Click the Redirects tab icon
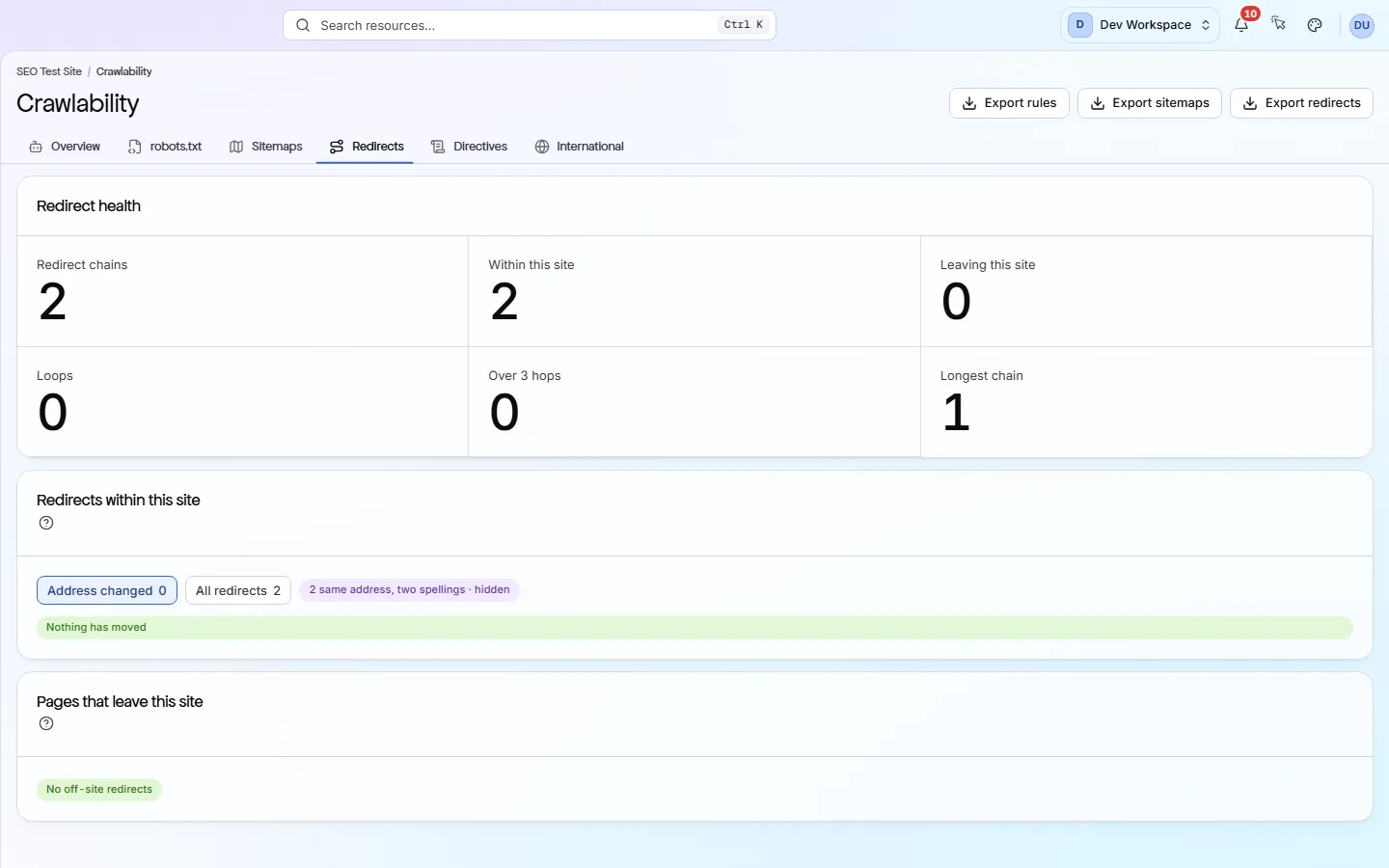 (x=337, y=147)
